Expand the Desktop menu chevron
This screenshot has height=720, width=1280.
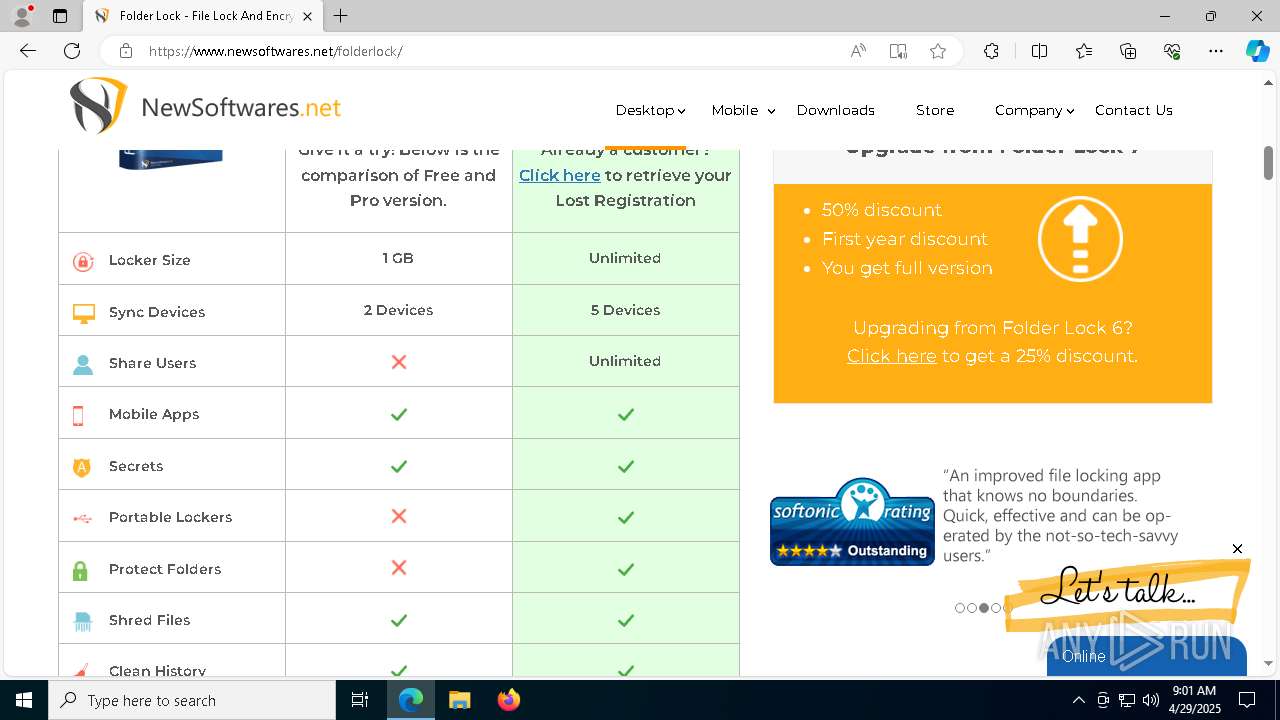(x=682, y=111)
